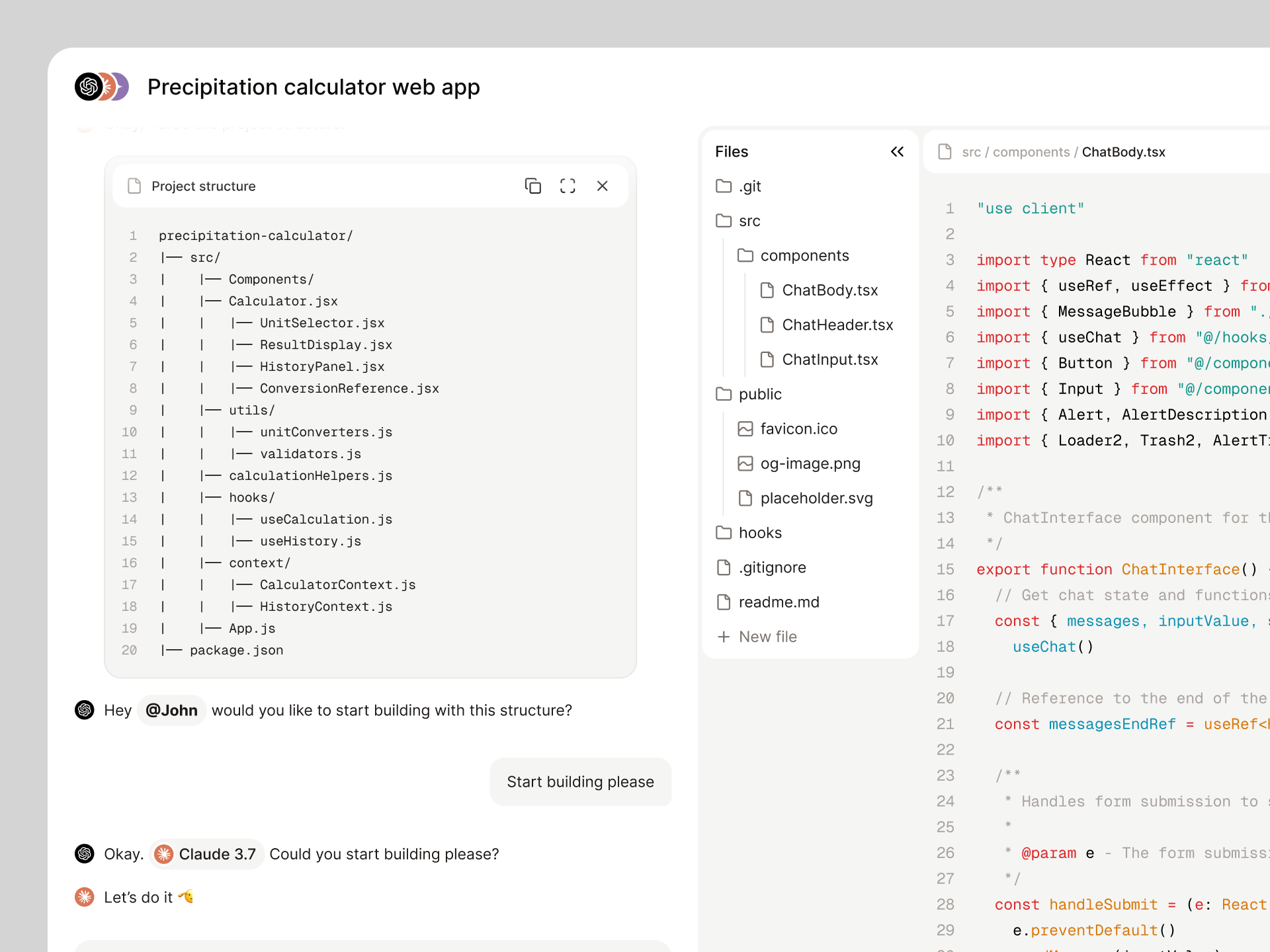The height and width of the screenshot is (952, 1270).
Task: Expand the hooks folder
Action: pos(759,533)
